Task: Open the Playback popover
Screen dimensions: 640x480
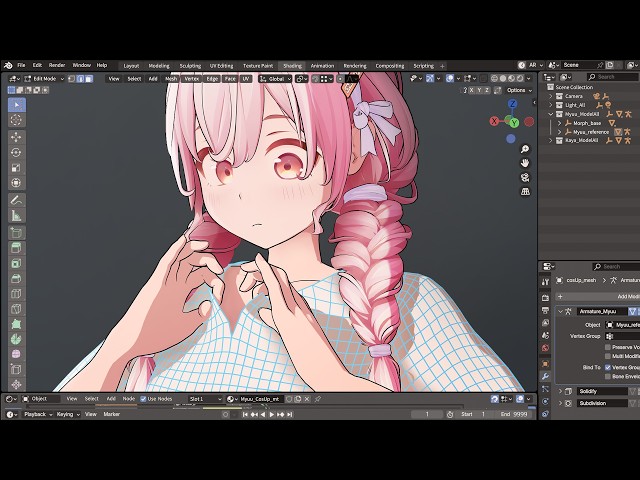Action: tap(38, 414)
